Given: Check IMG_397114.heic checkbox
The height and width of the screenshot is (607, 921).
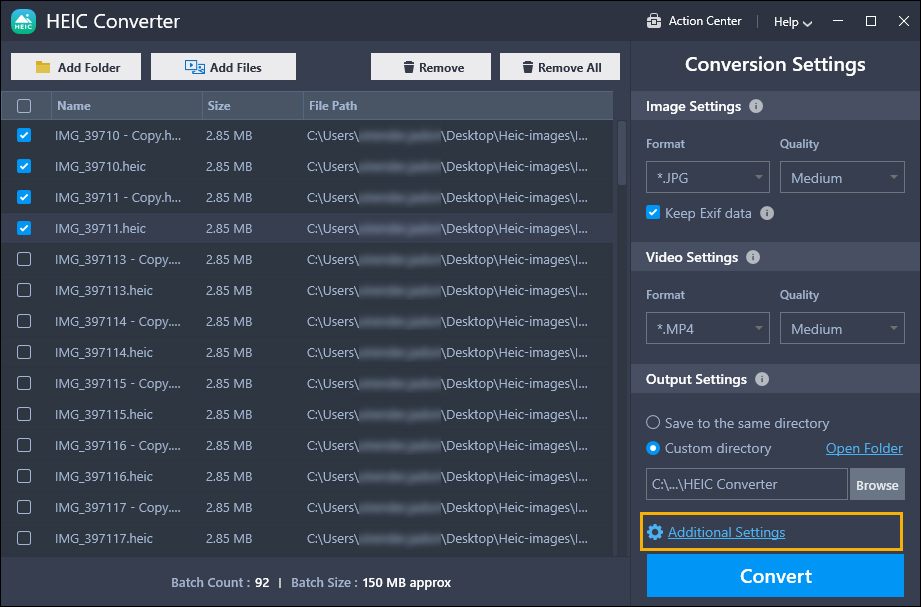Looking at the screenshot, I should pos(24,353).
